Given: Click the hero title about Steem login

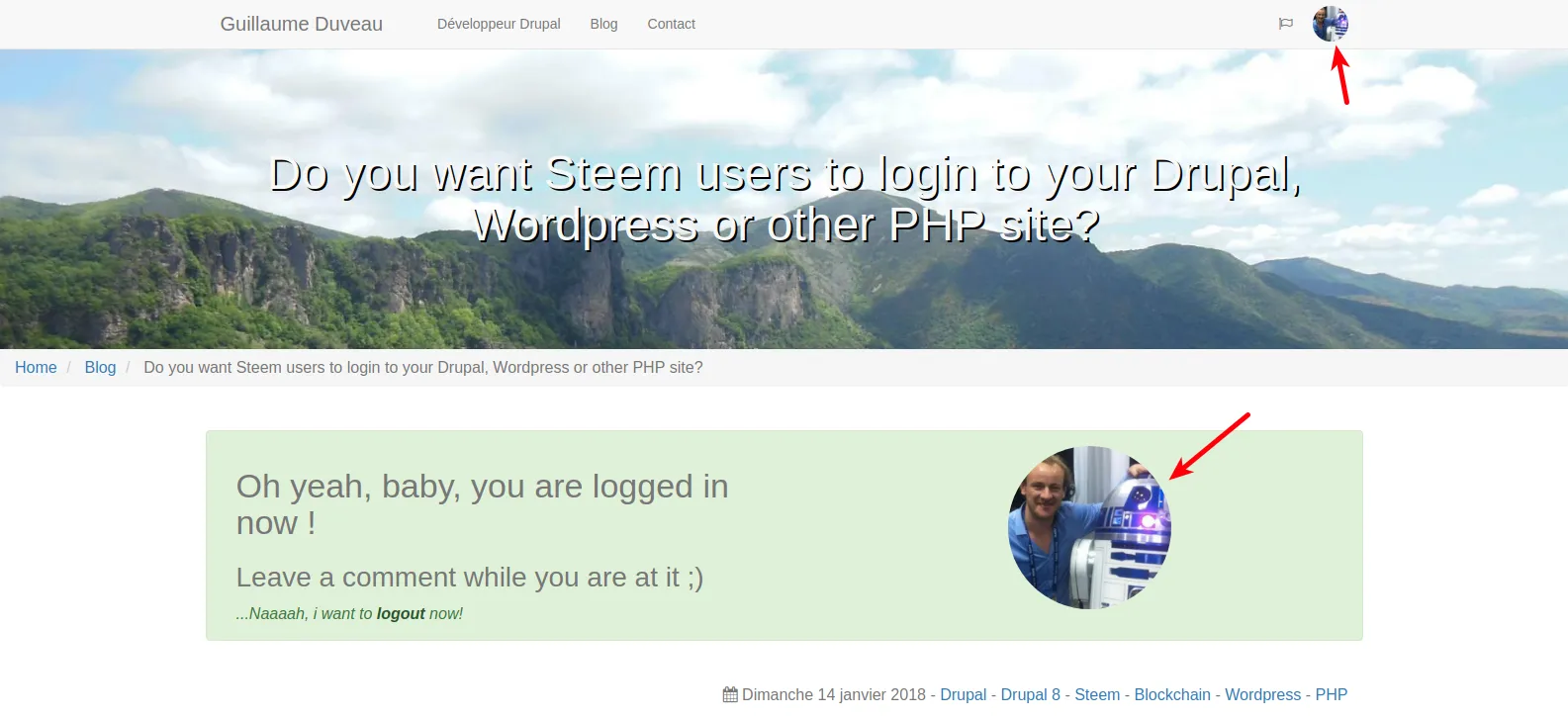Looking at the screenshot, I should pyautogui.click(x=784, y=199).
